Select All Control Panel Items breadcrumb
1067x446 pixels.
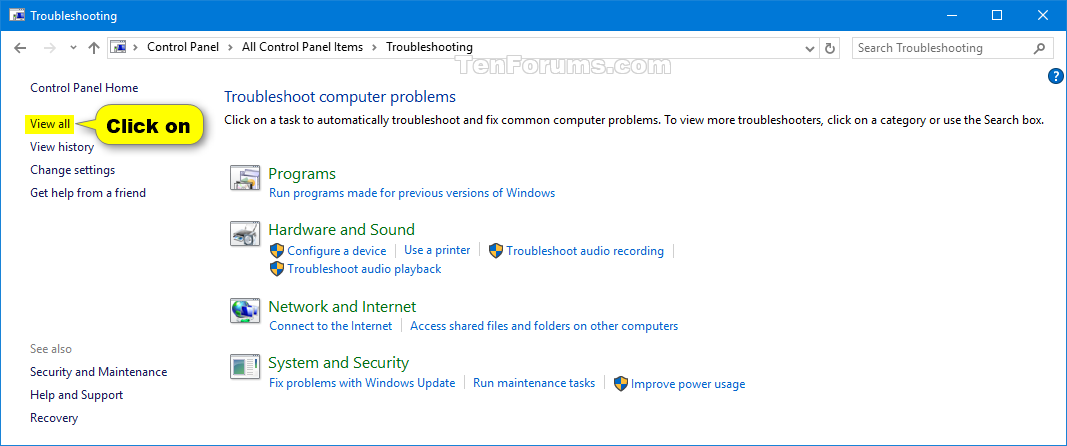point(302,47)
